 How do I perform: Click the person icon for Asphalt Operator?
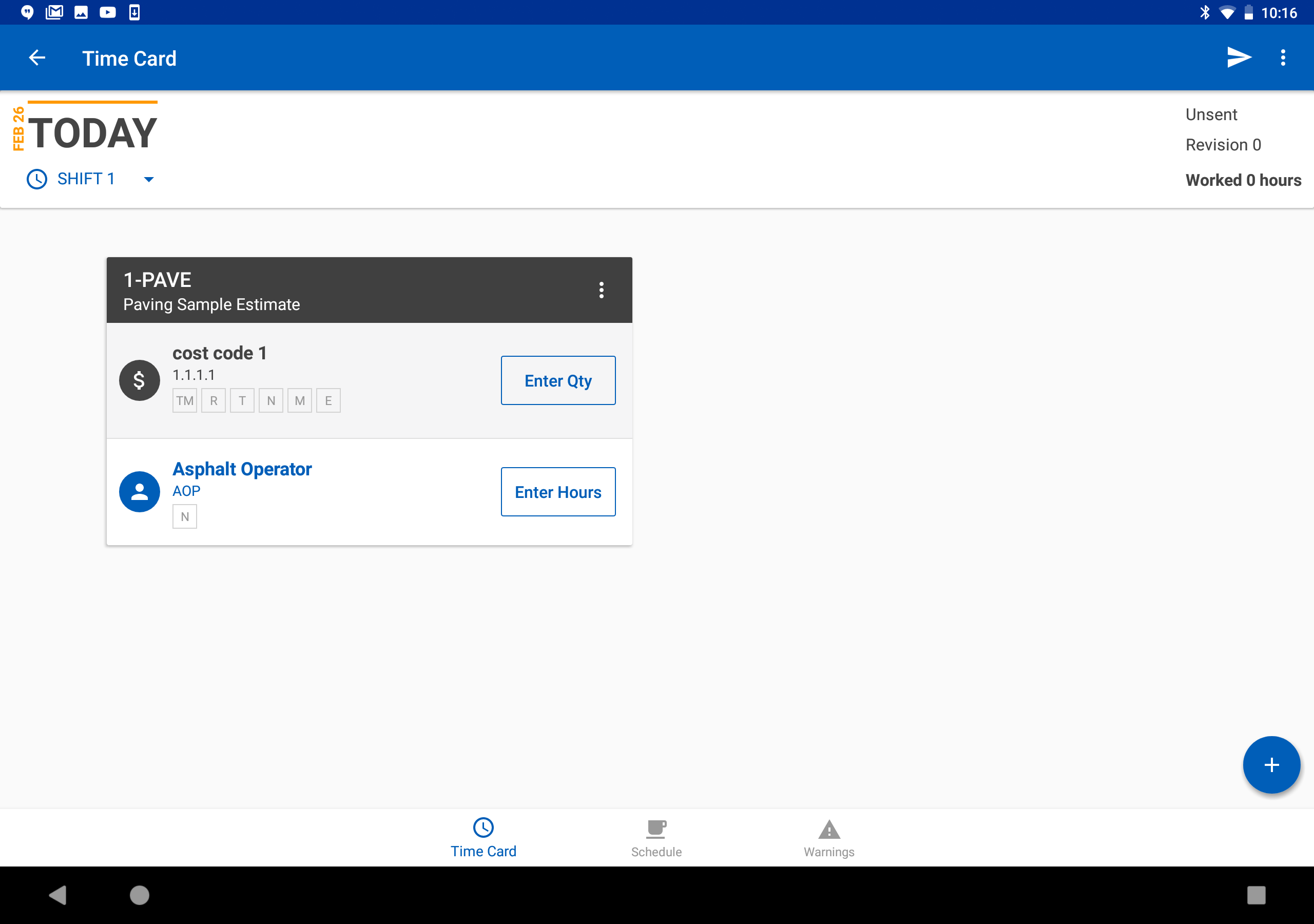coord(139,491)
